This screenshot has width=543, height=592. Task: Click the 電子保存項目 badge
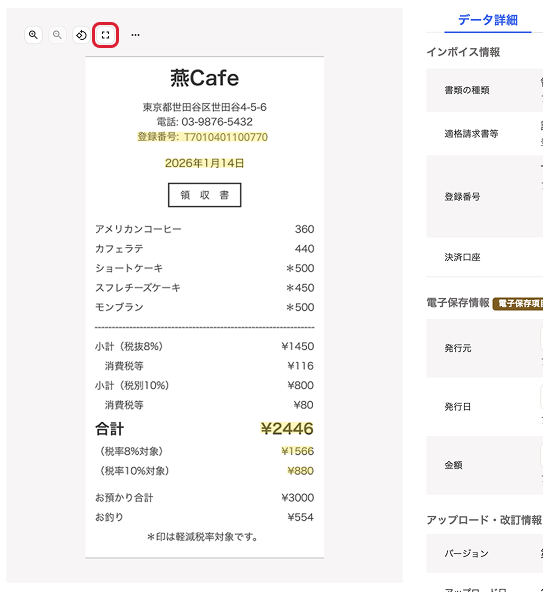pyautogui.click(x=518, y=304)
